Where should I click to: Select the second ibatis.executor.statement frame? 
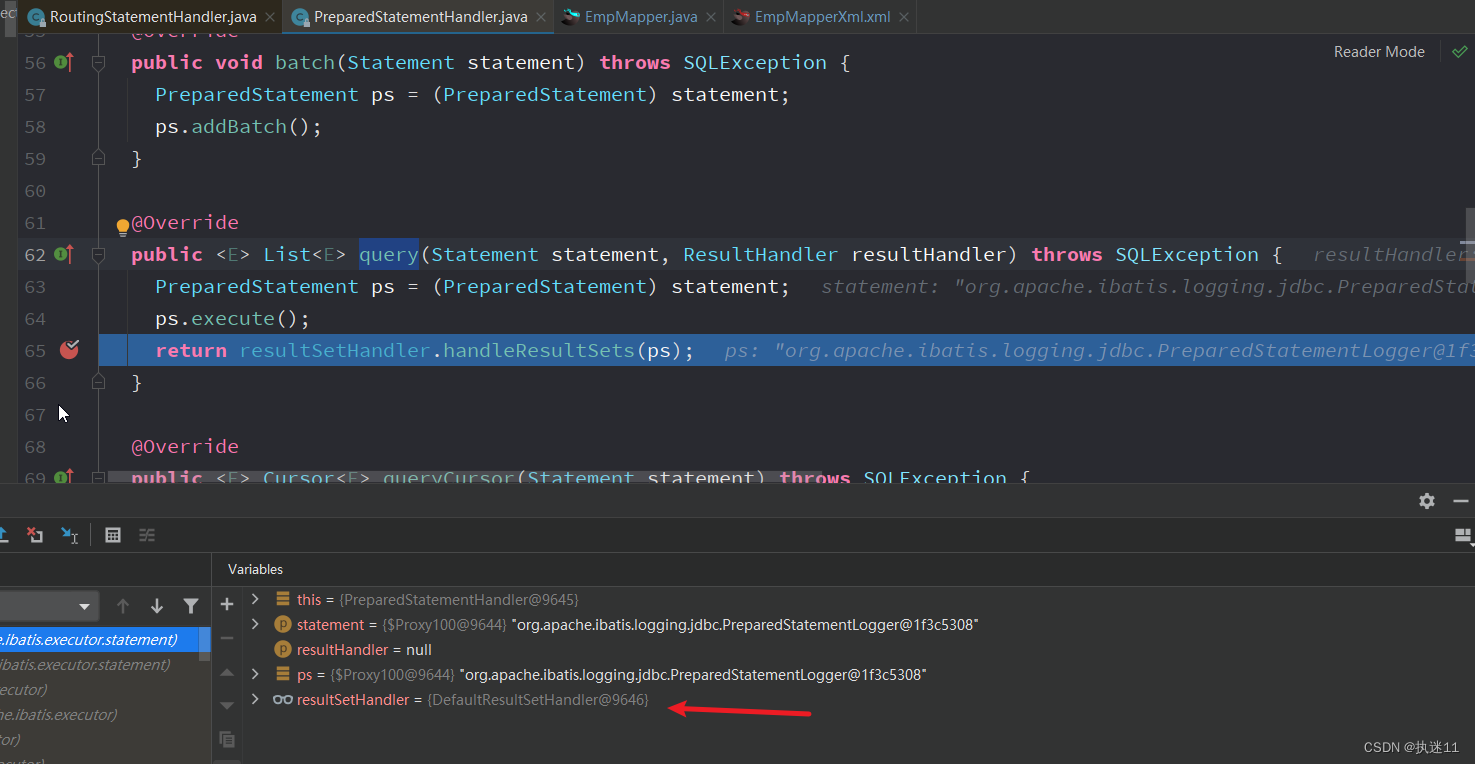(x=100, y=665)
